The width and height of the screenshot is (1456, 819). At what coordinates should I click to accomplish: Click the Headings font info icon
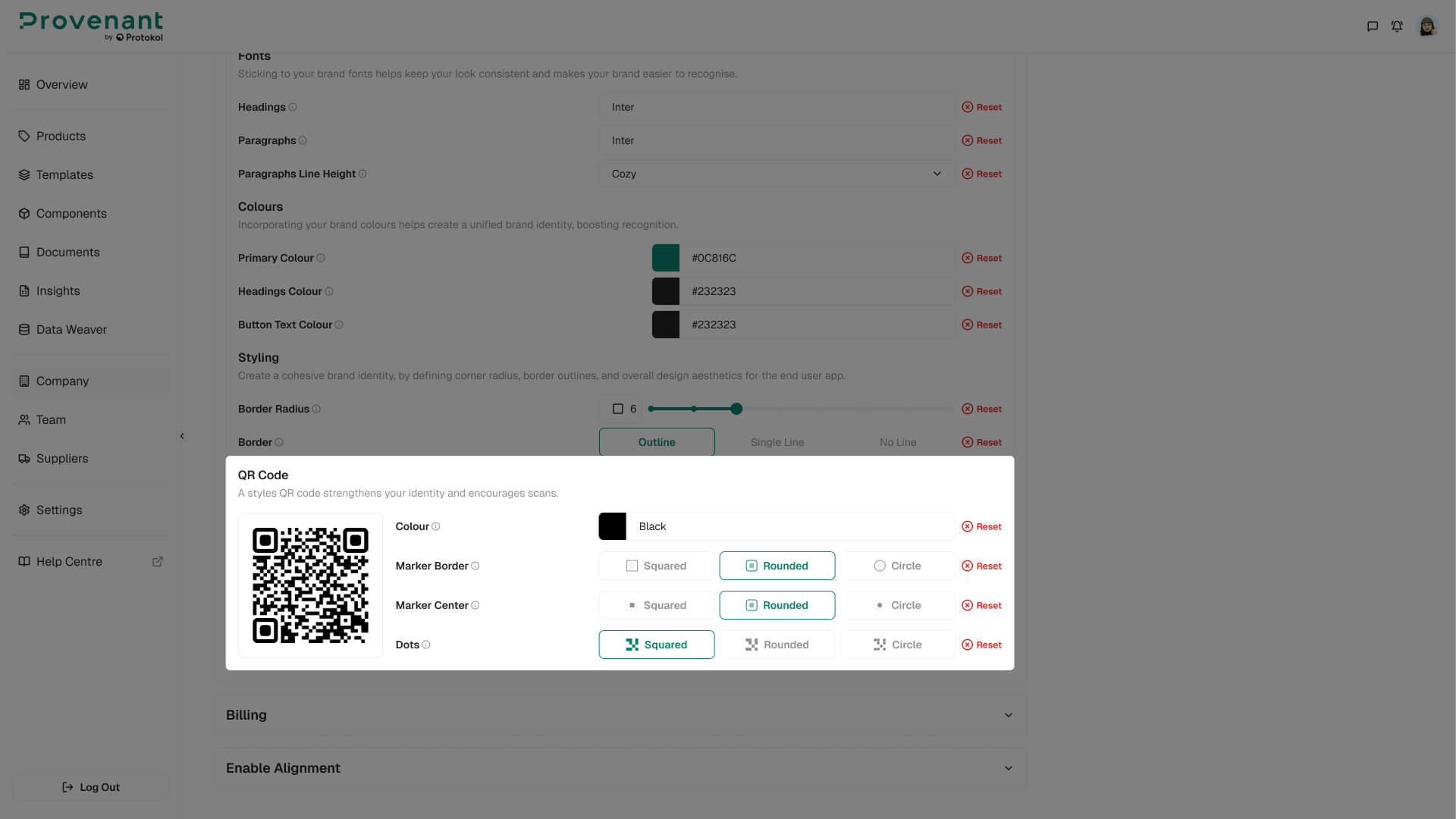pos(293,107)
